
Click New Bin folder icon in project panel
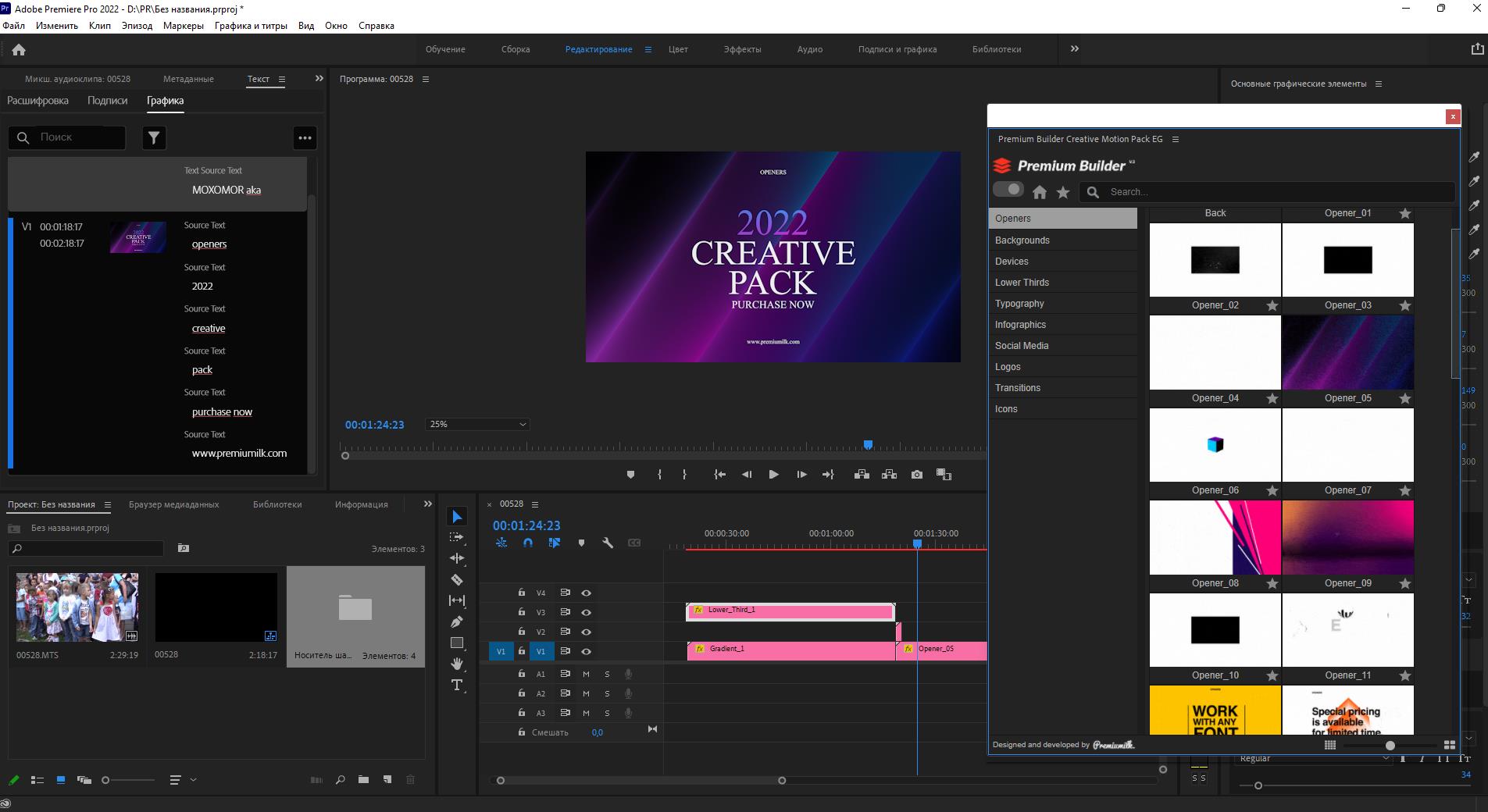[x=363, y=779]
